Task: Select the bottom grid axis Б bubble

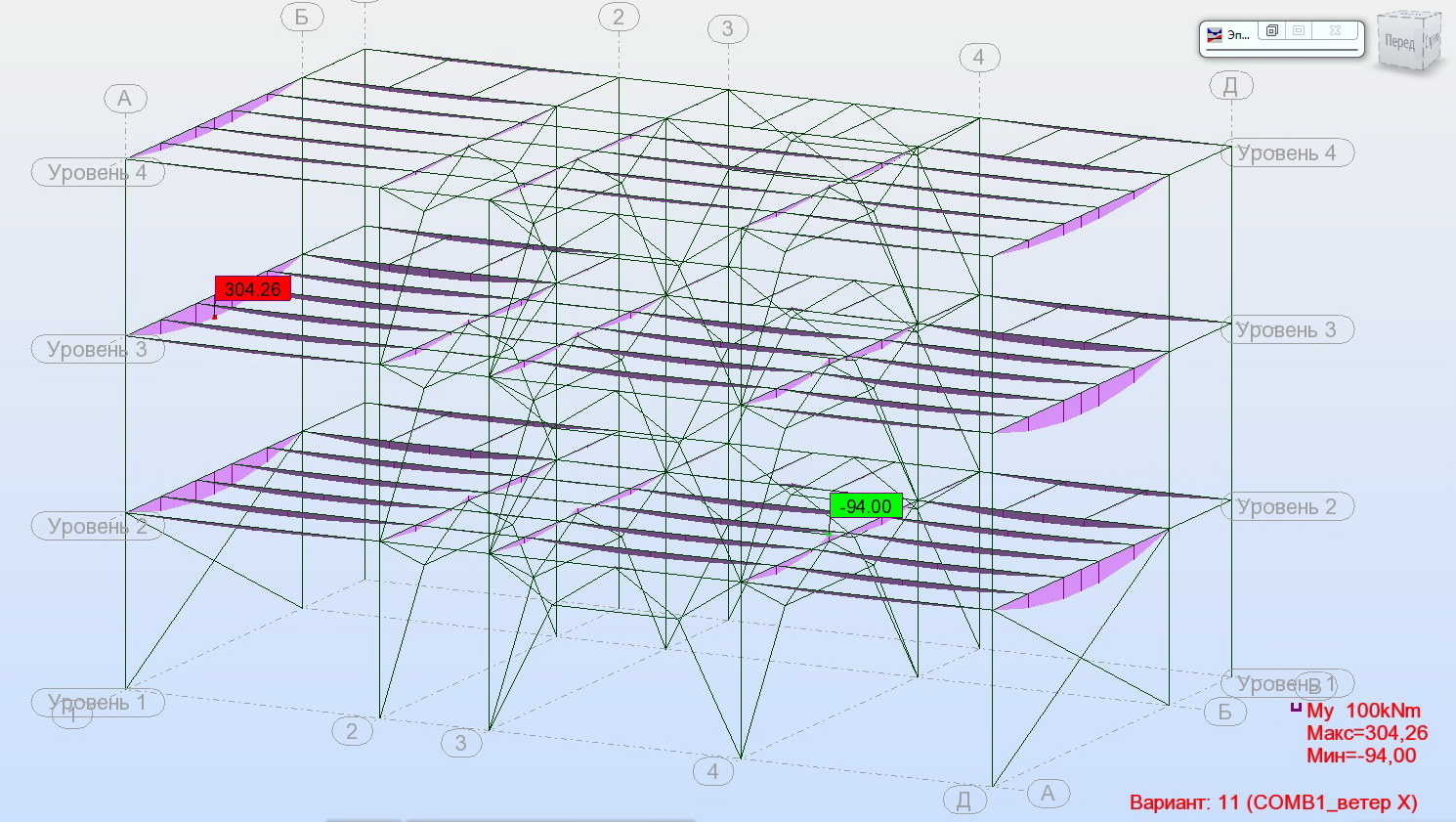Action: point(1225,713)
